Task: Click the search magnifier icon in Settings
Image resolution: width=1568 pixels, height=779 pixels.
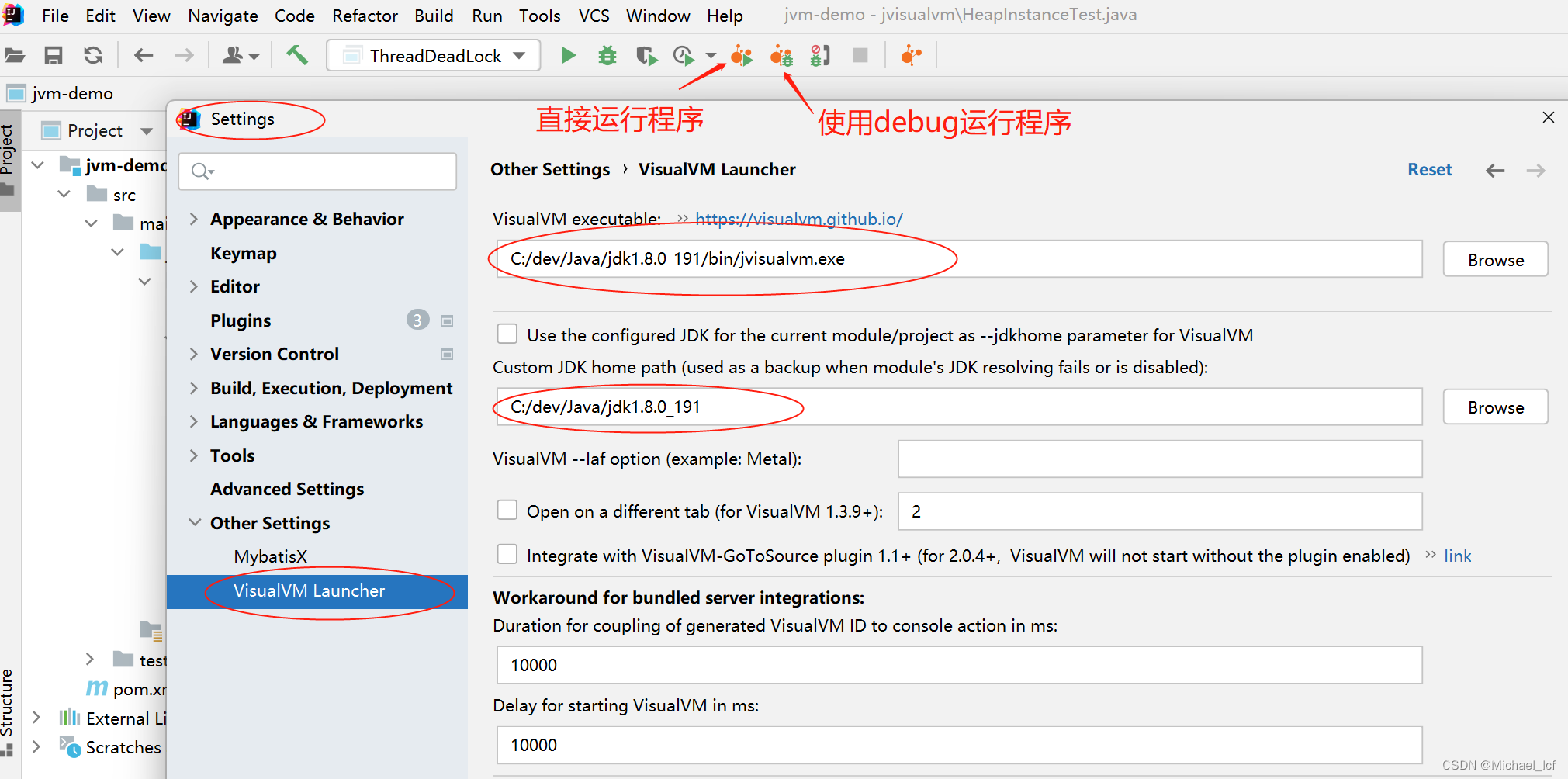Action: [202, 171]
